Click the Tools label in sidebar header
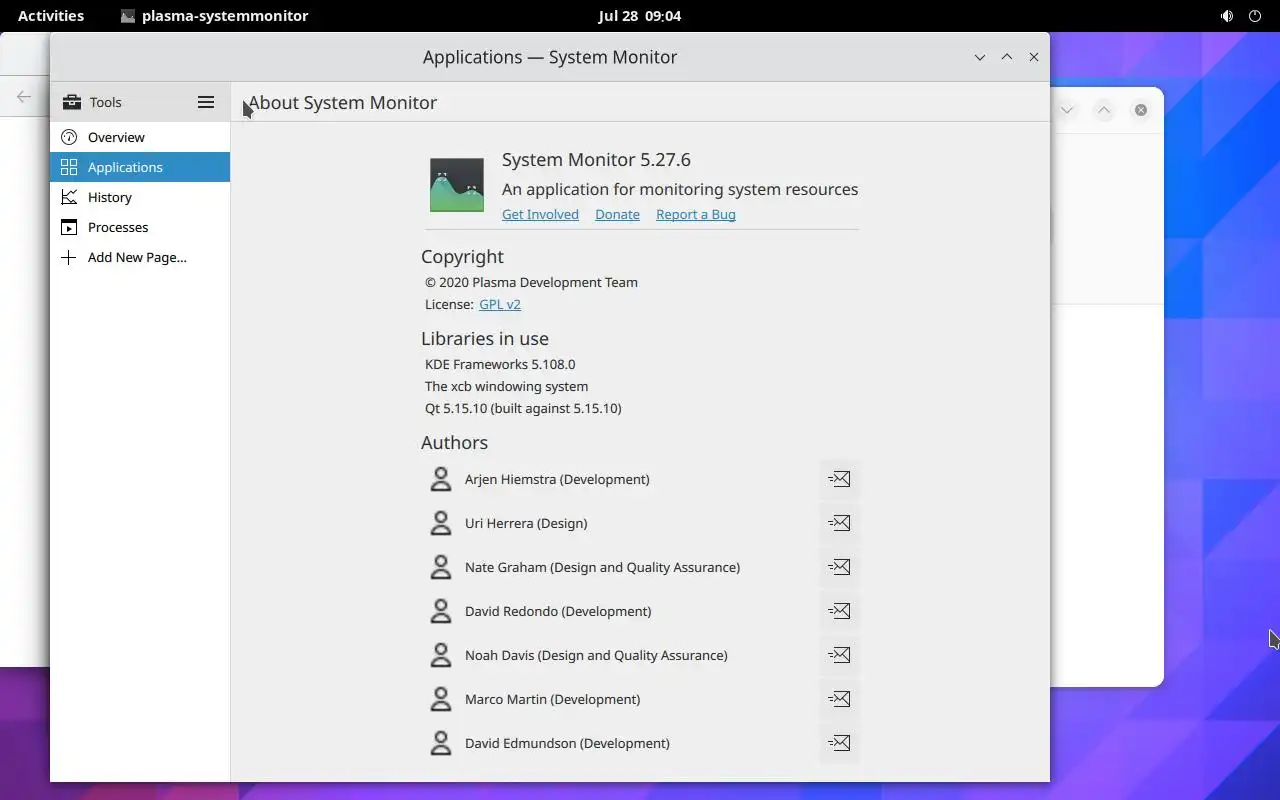1280x800 pixels. coord(105,102)
